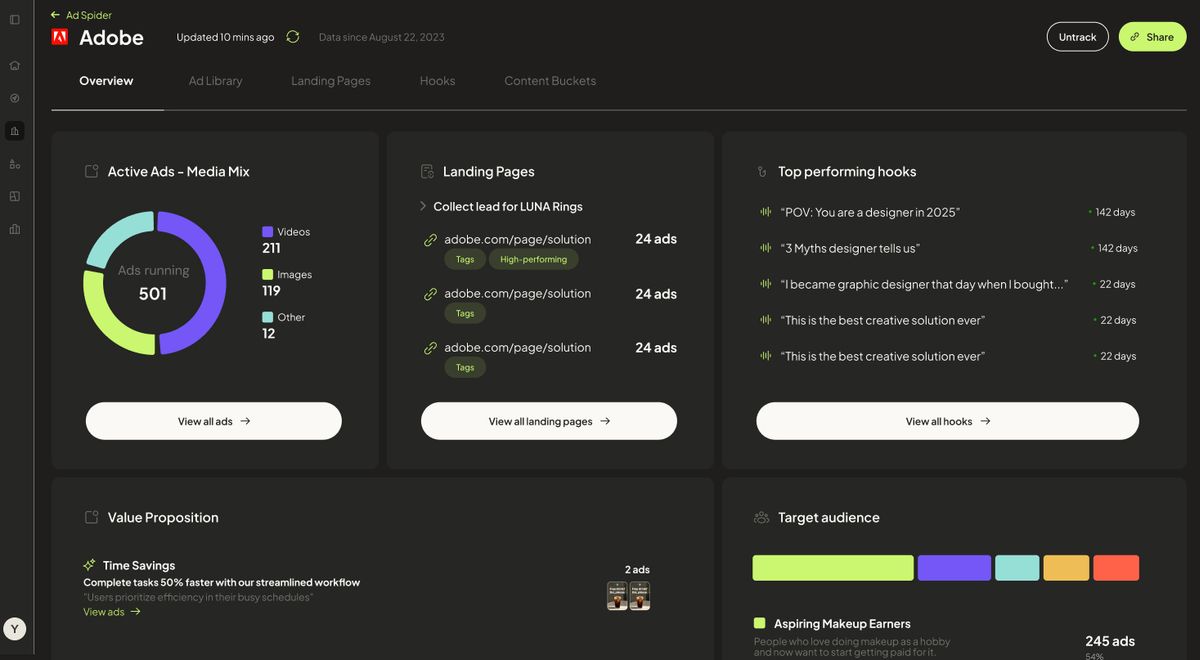Go back via the Ad Spider arrow

coord(55,15)
